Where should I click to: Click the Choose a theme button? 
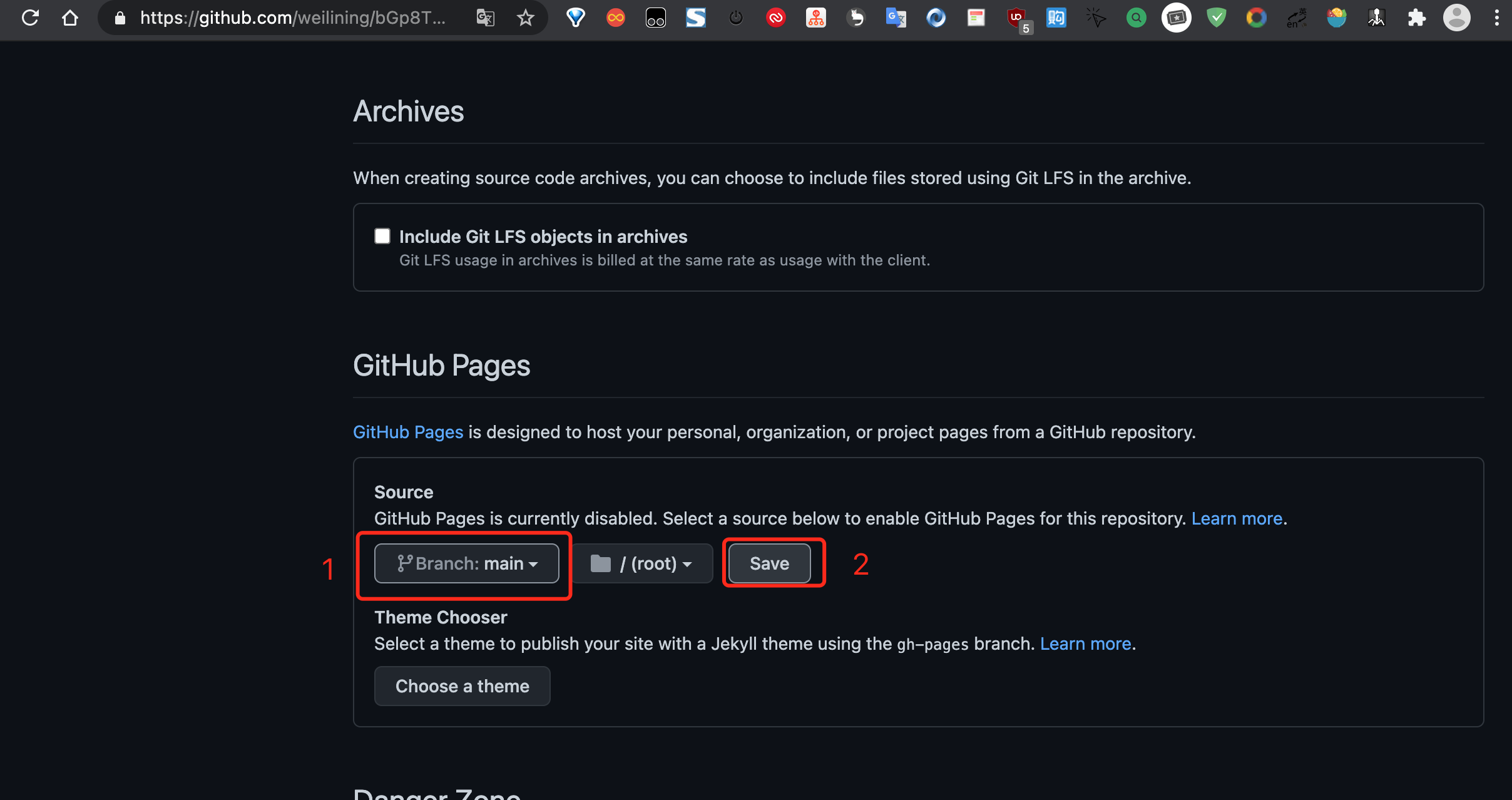click(x=461, y=686)
